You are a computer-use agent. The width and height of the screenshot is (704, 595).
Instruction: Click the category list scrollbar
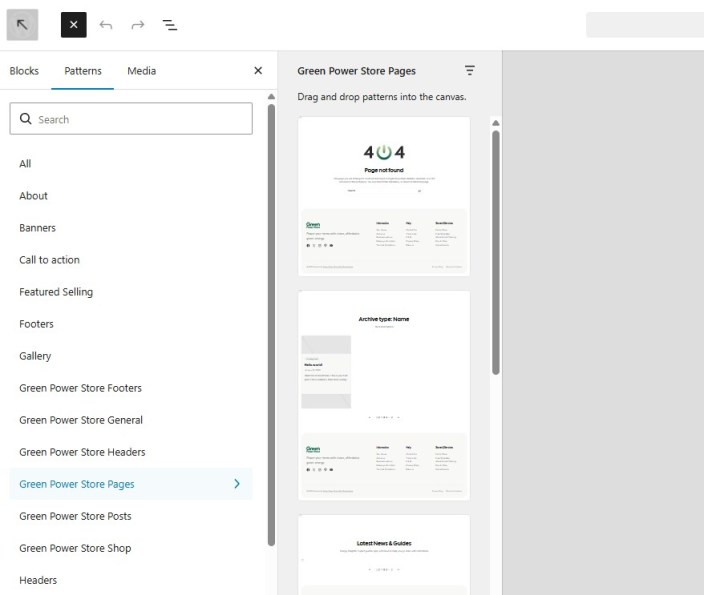[271, 320]
